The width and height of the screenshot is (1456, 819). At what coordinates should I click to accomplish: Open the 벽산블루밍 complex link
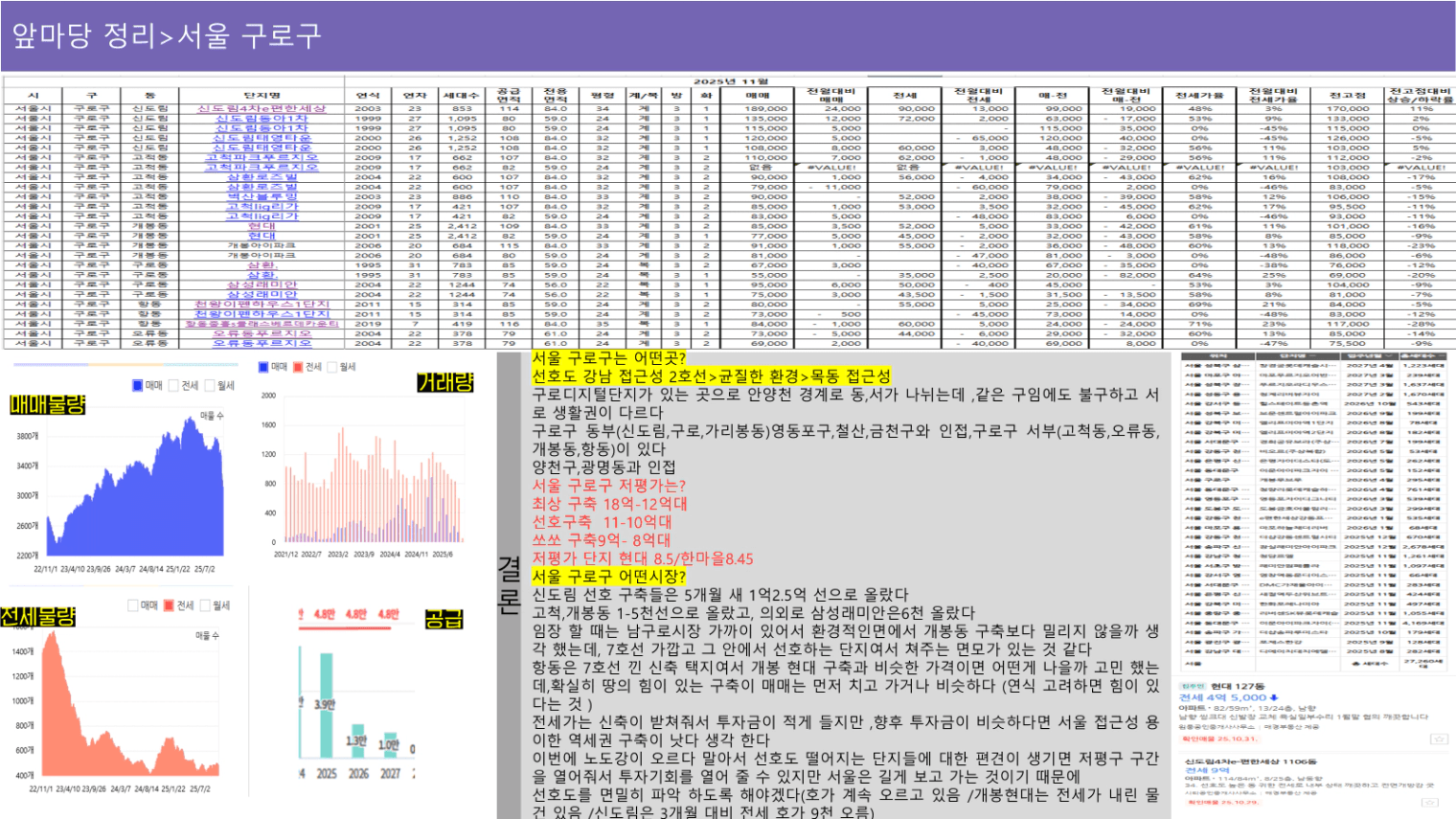(x=262, y=196)
